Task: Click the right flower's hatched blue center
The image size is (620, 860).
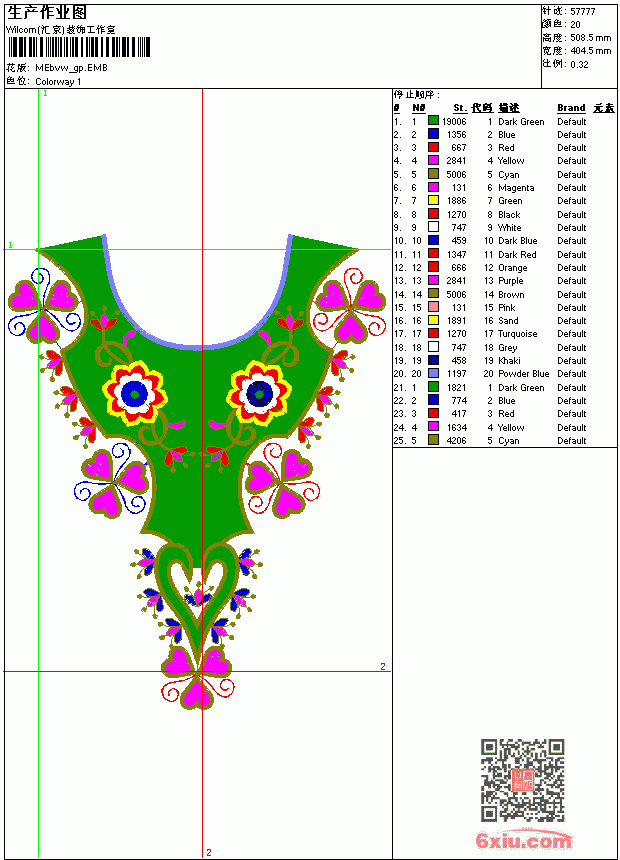Action: [258, 393]
